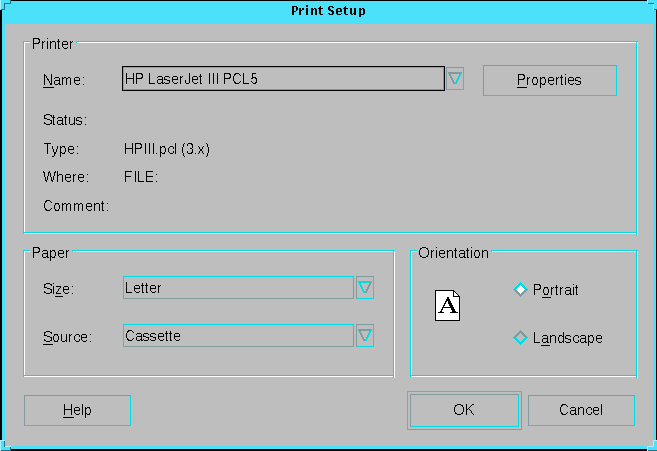Open Help for print setup
The image size is (657, 451).
77,410
